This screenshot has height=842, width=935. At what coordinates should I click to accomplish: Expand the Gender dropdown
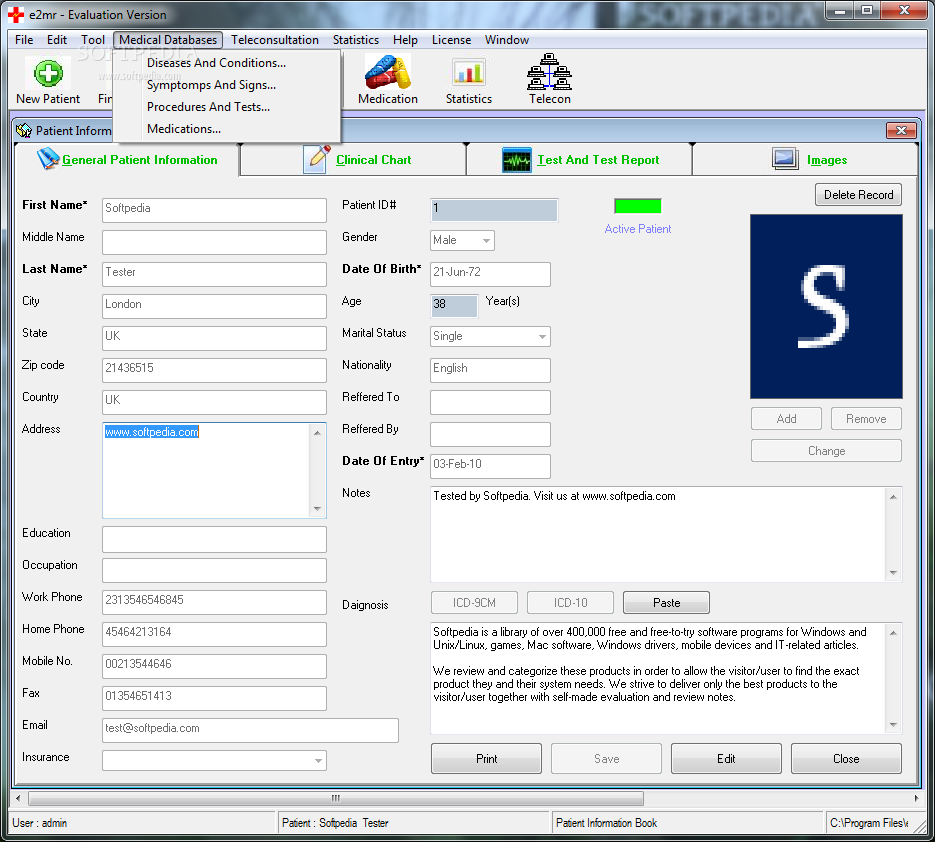click(486, 240)
